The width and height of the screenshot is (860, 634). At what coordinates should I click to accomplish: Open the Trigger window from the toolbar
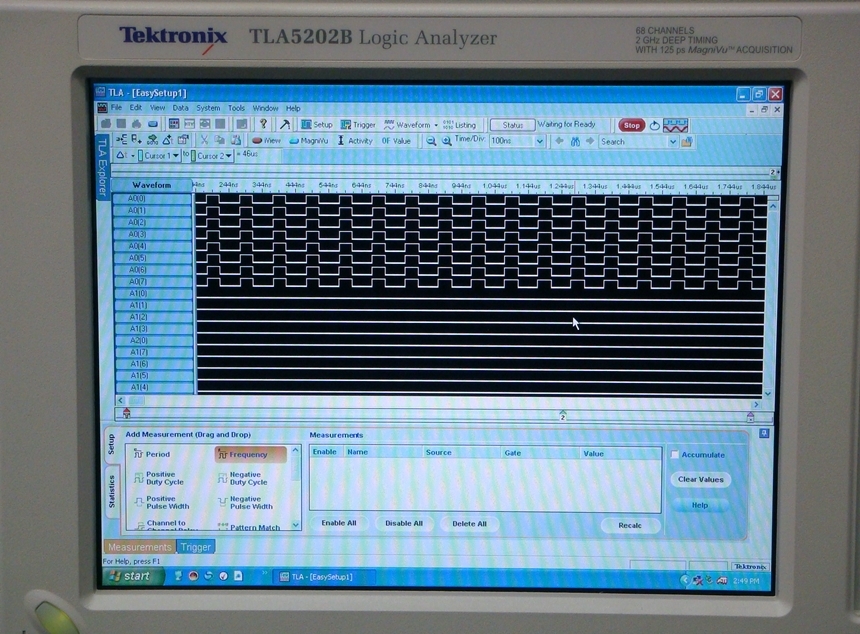point(358,124)
